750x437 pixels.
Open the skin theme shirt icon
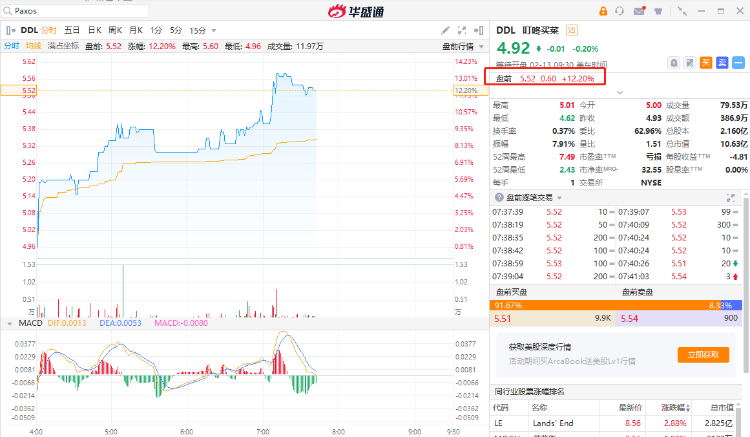pos(658,11)
